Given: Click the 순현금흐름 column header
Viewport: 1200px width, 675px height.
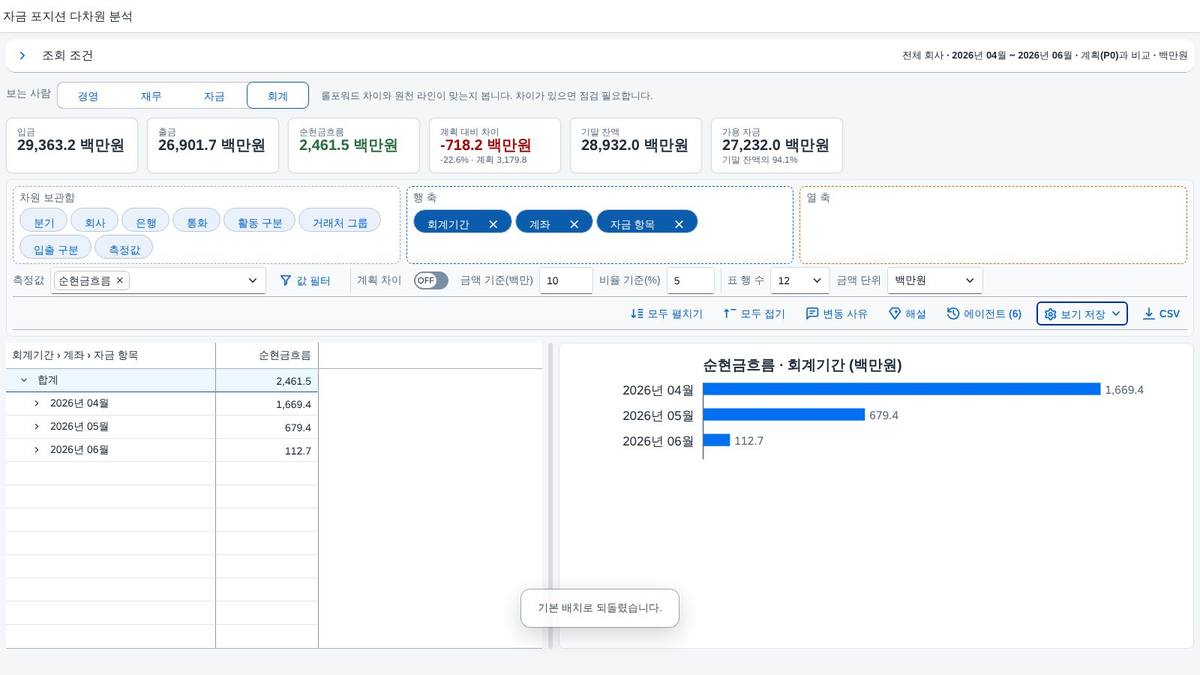Looking at the screenshot, I should (x=267, y=355).
